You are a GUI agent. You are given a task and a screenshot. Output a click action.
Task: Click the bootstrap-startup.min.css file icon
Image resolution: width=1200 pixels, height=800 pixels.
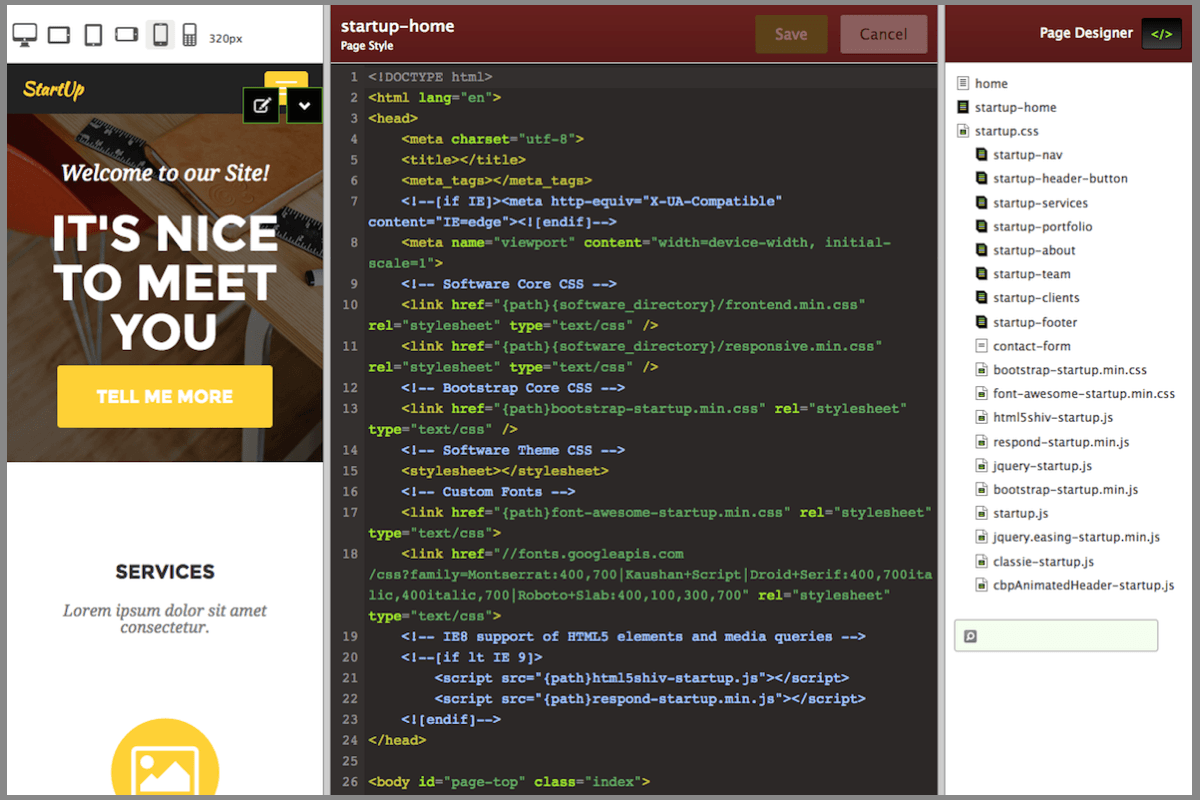981,370
